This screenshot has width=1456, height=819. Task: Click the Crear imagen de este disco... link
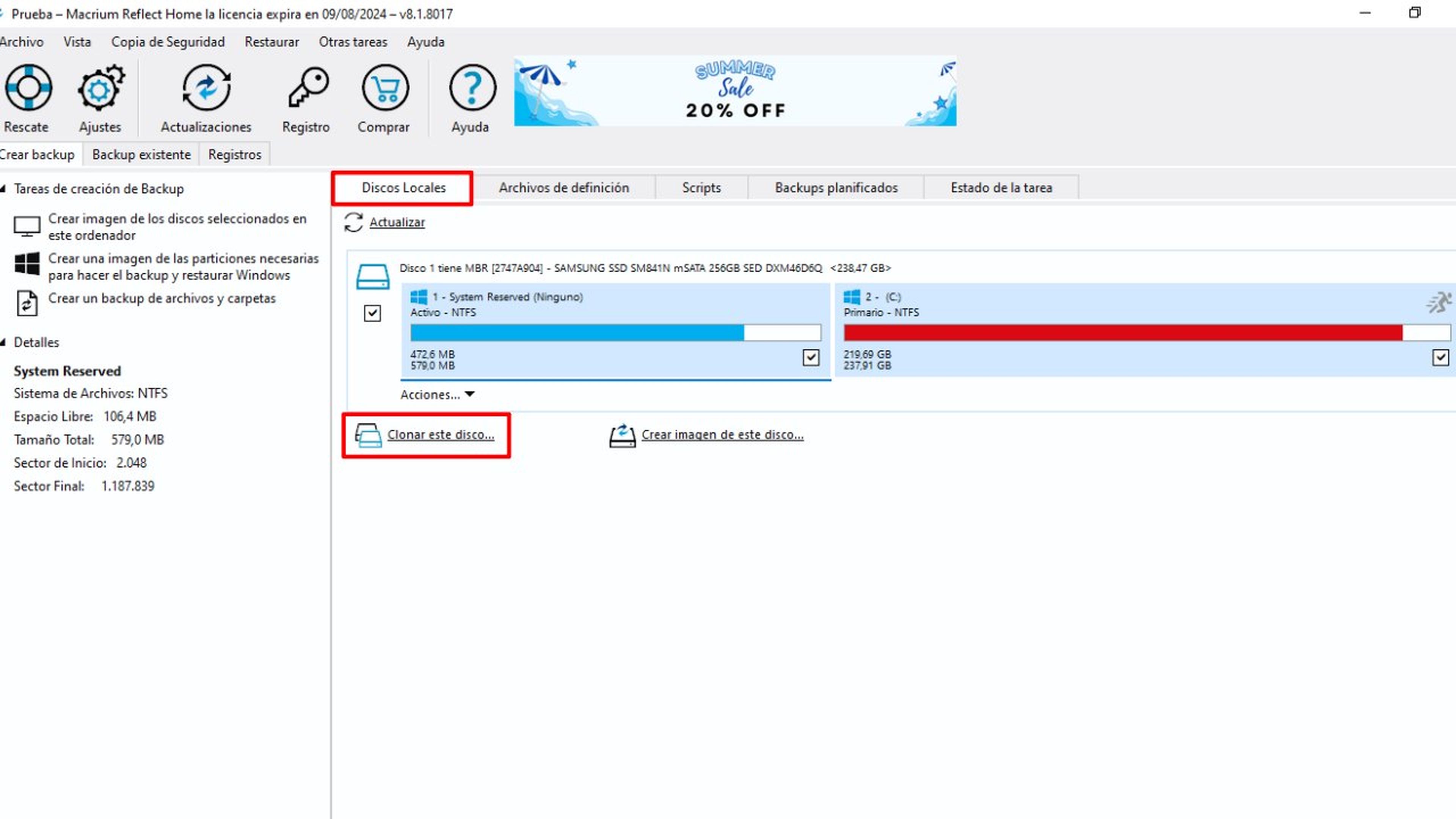pyautogui.click(x=722, y=435)
